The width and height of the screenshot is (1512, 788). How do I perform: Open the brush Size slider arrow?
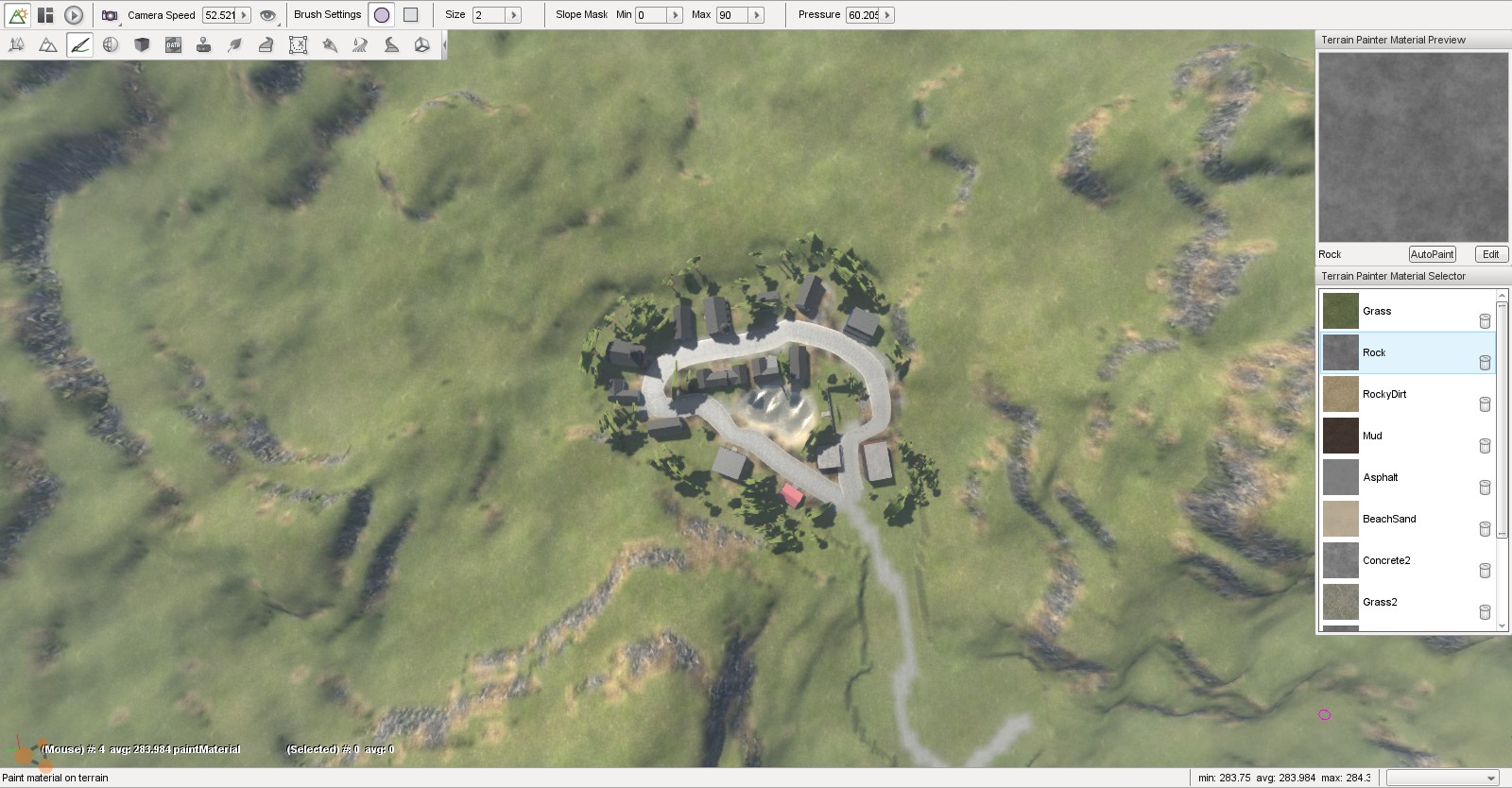514,15
